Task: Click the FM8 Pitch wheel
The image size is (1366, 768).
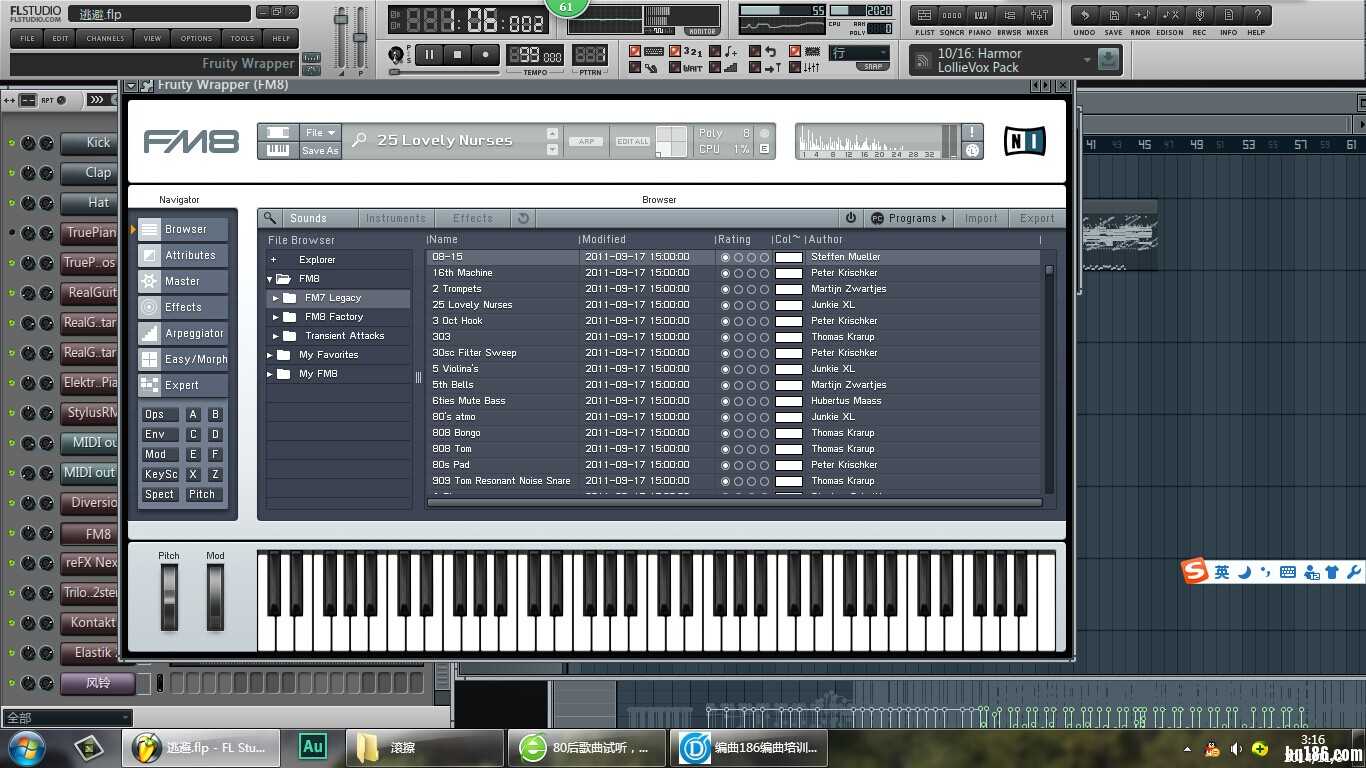Action: [169, 598]
